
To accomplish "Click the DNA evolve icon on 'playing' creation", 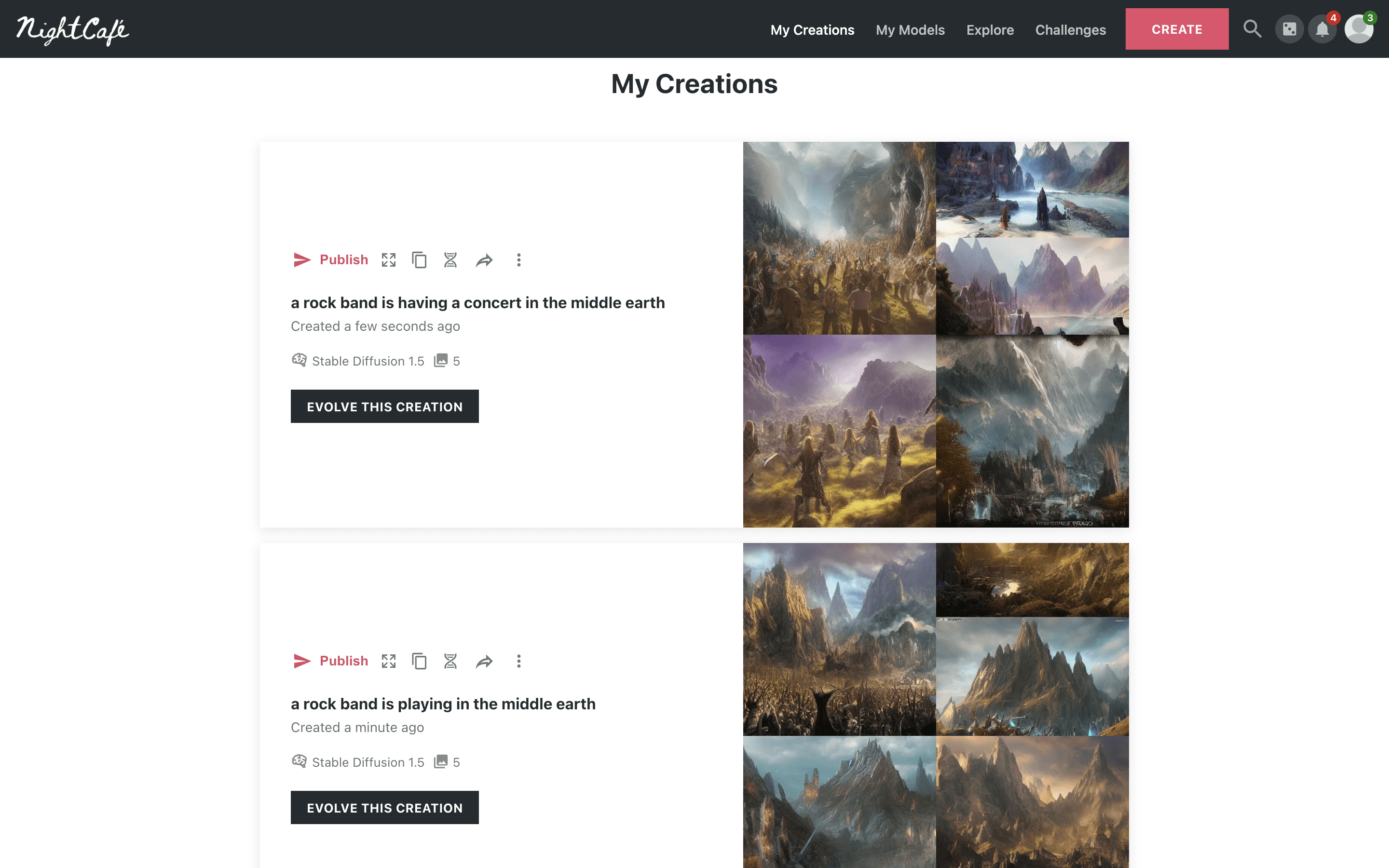I will coord(450,661).
